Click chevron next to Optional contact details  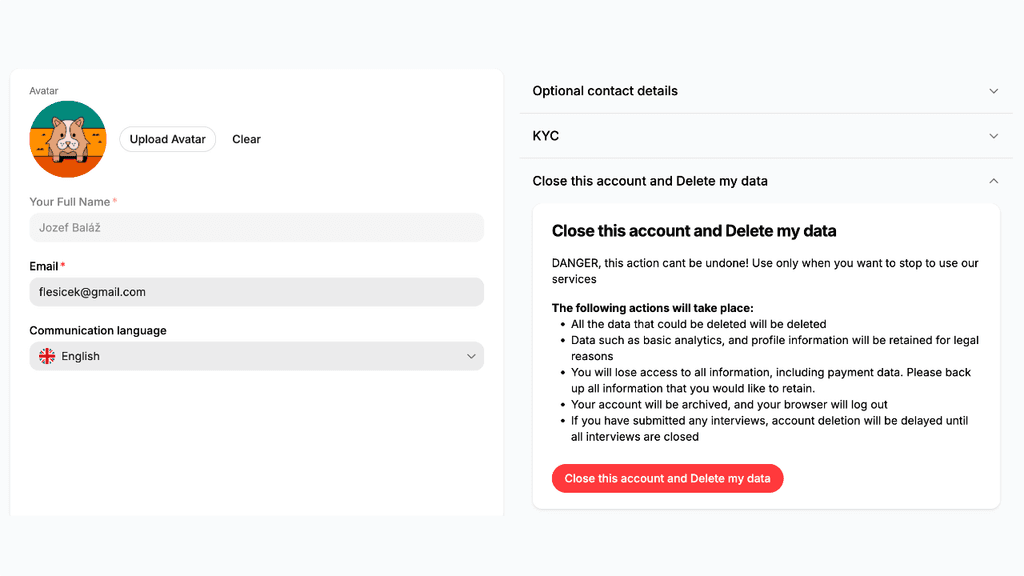(993, 91)
